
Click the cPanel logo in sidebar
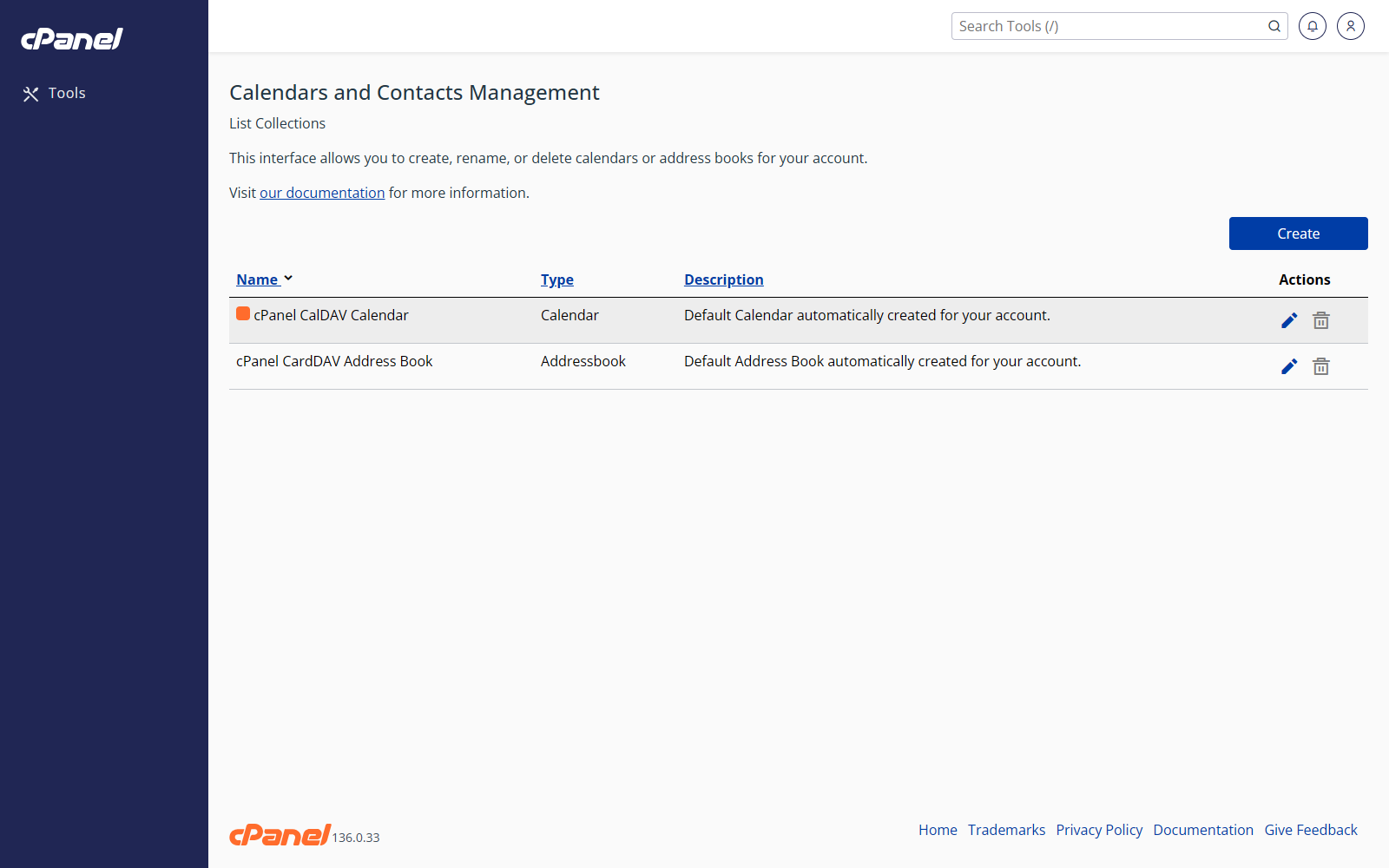(72, 39)
